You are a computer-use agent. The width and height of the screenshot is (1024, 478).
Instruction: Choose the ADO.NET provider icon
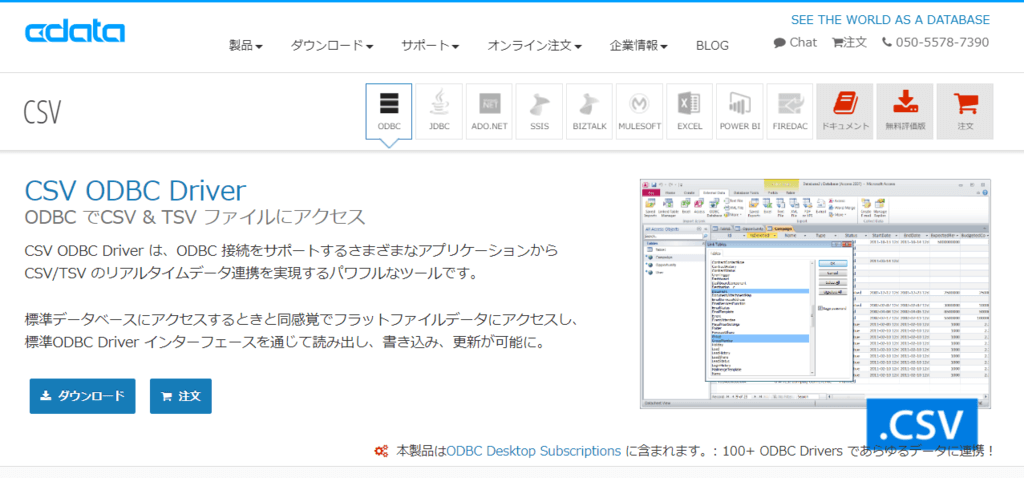click(x=490, y=111)
